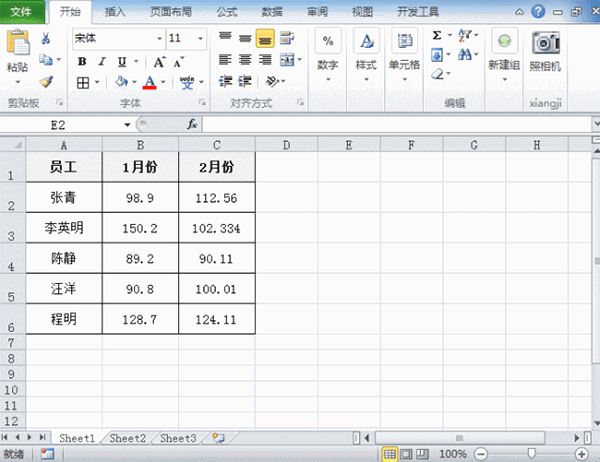Open the Camera (照相机) tool
This screenshot has height=462, width=600.
point(545,51)
